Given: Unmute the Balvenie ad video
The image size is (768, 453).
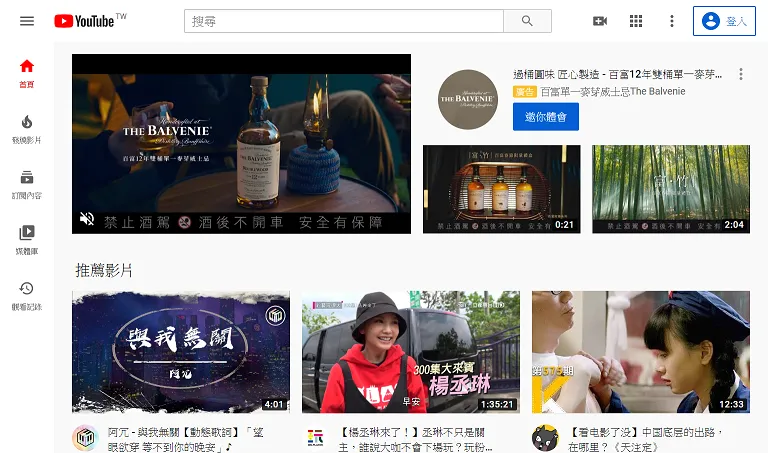Looking at the screenshot, I should (x=87, y=219).
